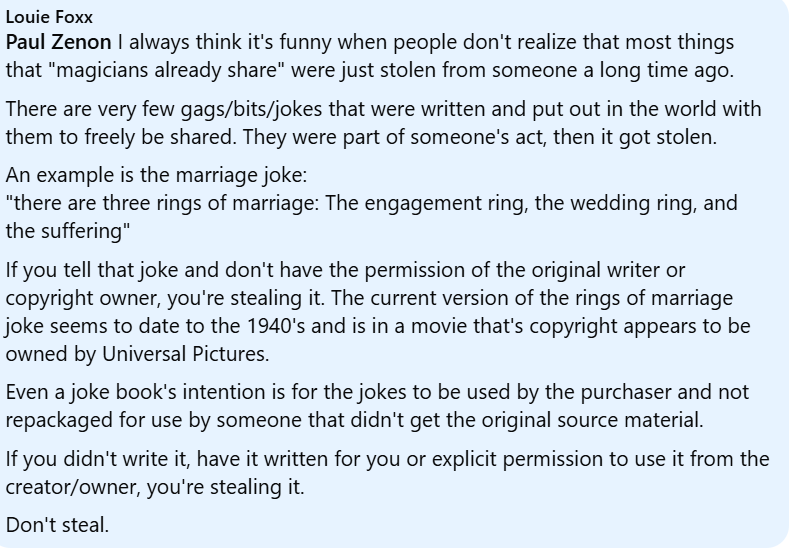This screenshot has width=792, height=548.
Task: Open Louie Foxx's profile name link
Action: 49,17
